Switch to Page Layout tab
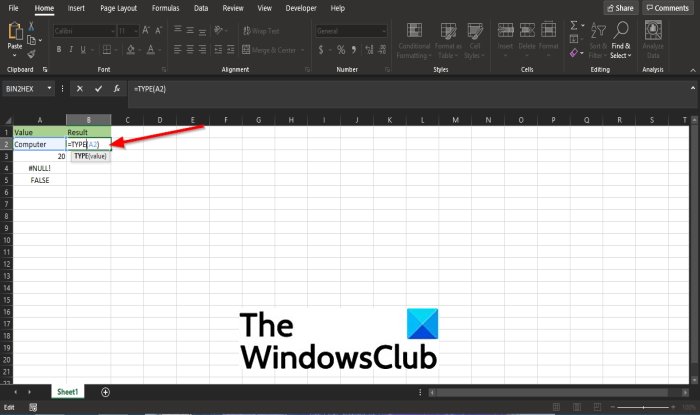Viewport: 700px width, 415px height. [x=118, y=8]
